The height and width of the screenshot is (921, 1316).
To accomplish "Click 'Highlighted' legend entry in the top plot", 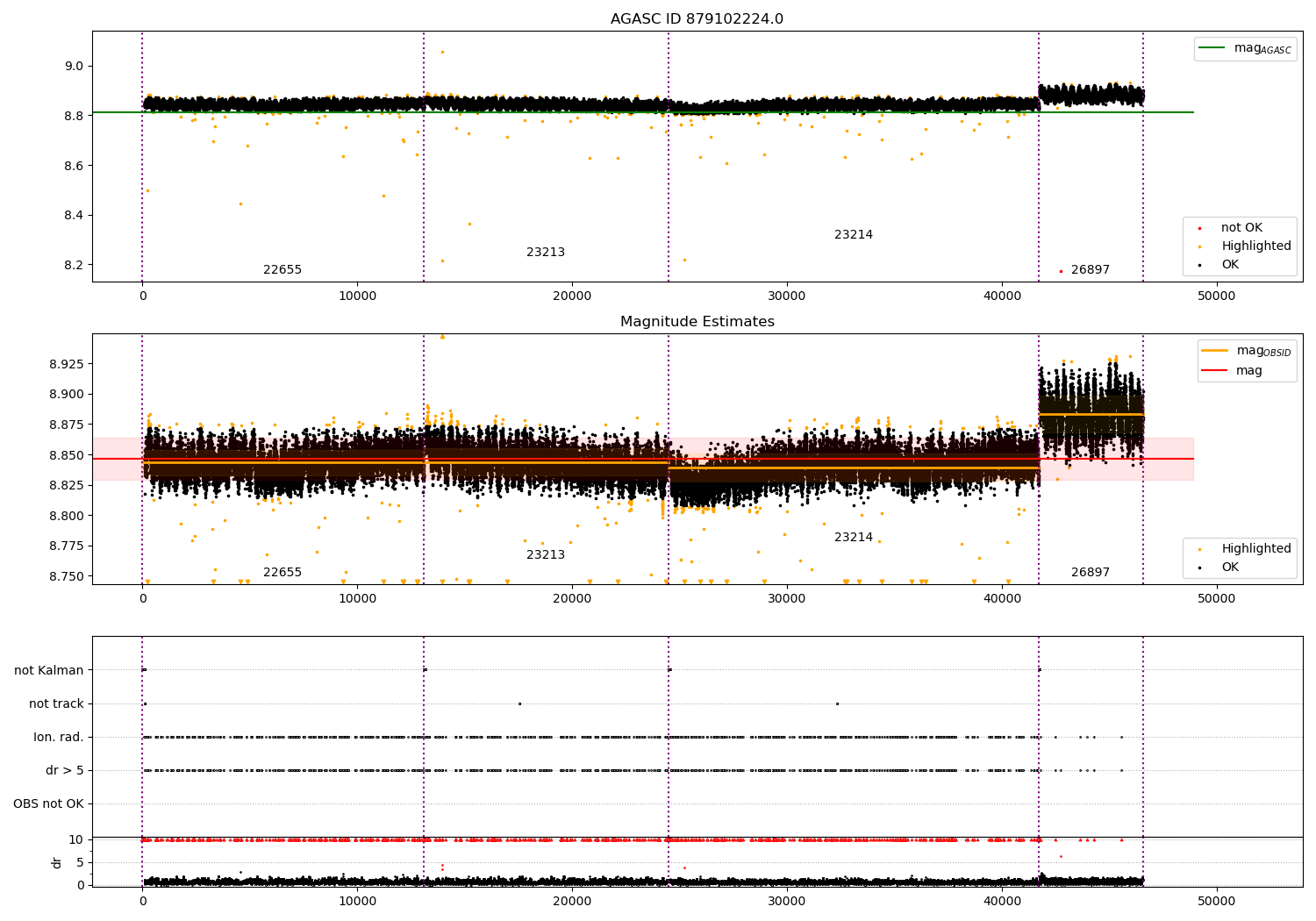I will [x=1244, y=246].
